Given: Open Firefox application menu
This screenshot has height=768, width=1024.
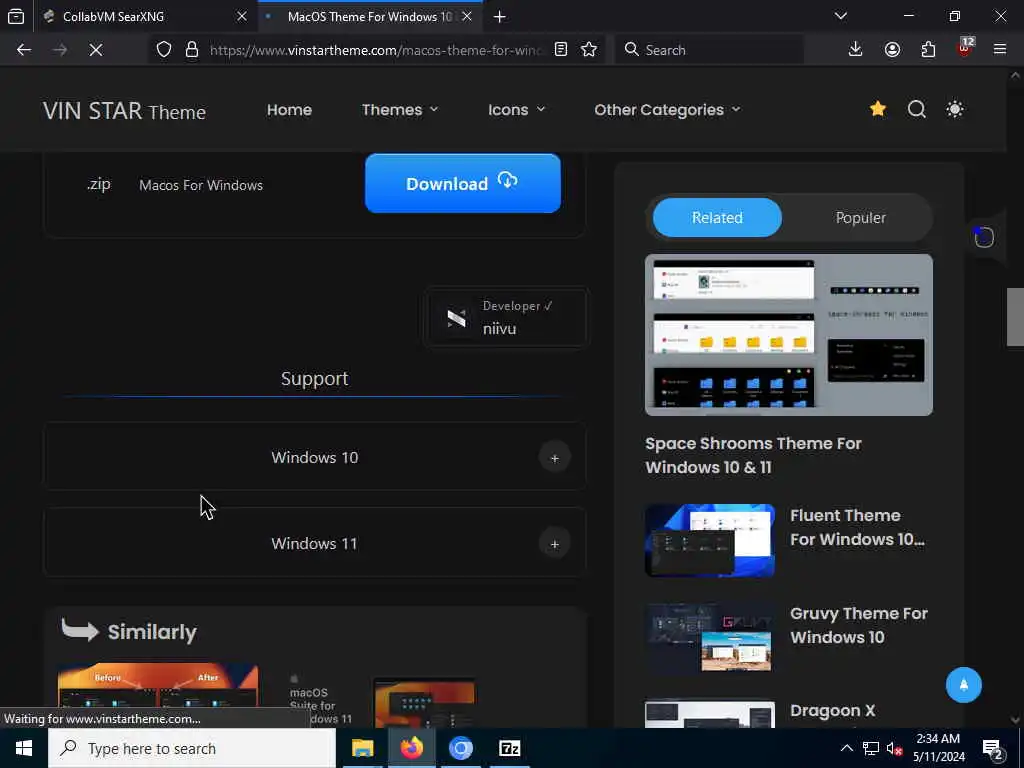Looking at the screenshot, I should (x=1000, y=50).
